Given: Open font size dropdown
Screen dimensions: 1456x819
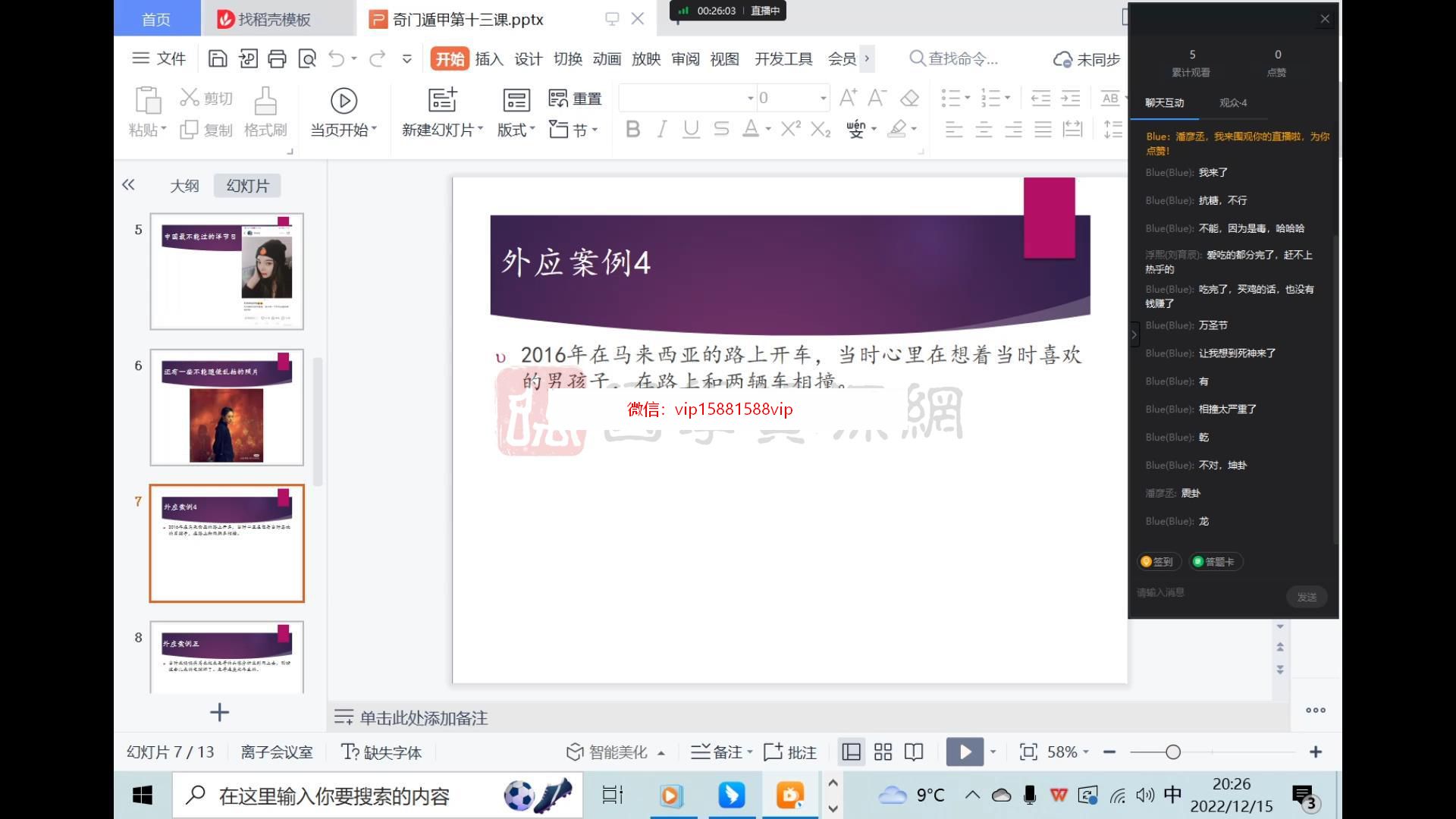Looking at the screenshot, I should click(823, 98).
